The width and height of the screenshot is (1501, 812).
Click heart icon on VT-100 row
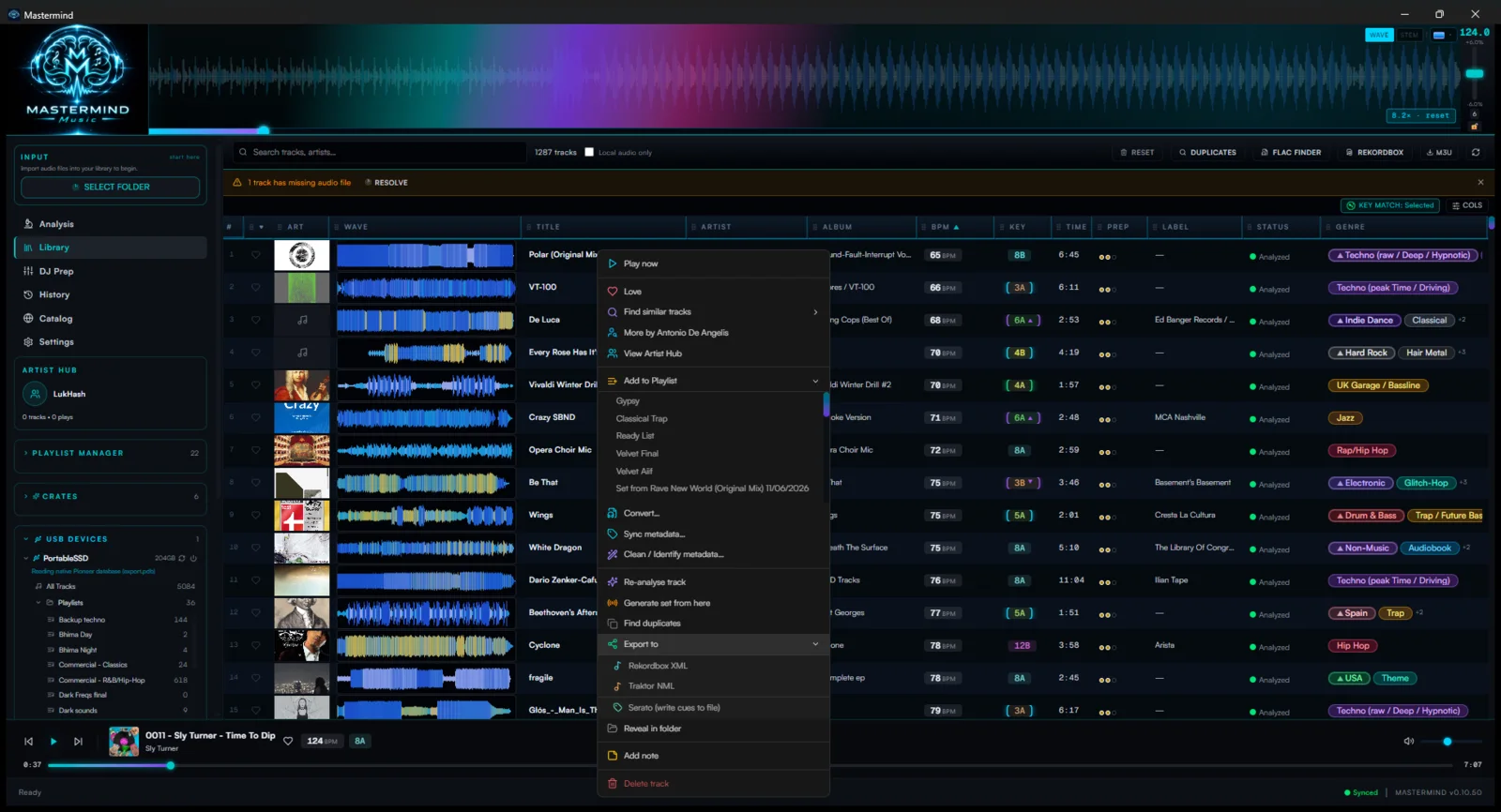click(255, 287)
